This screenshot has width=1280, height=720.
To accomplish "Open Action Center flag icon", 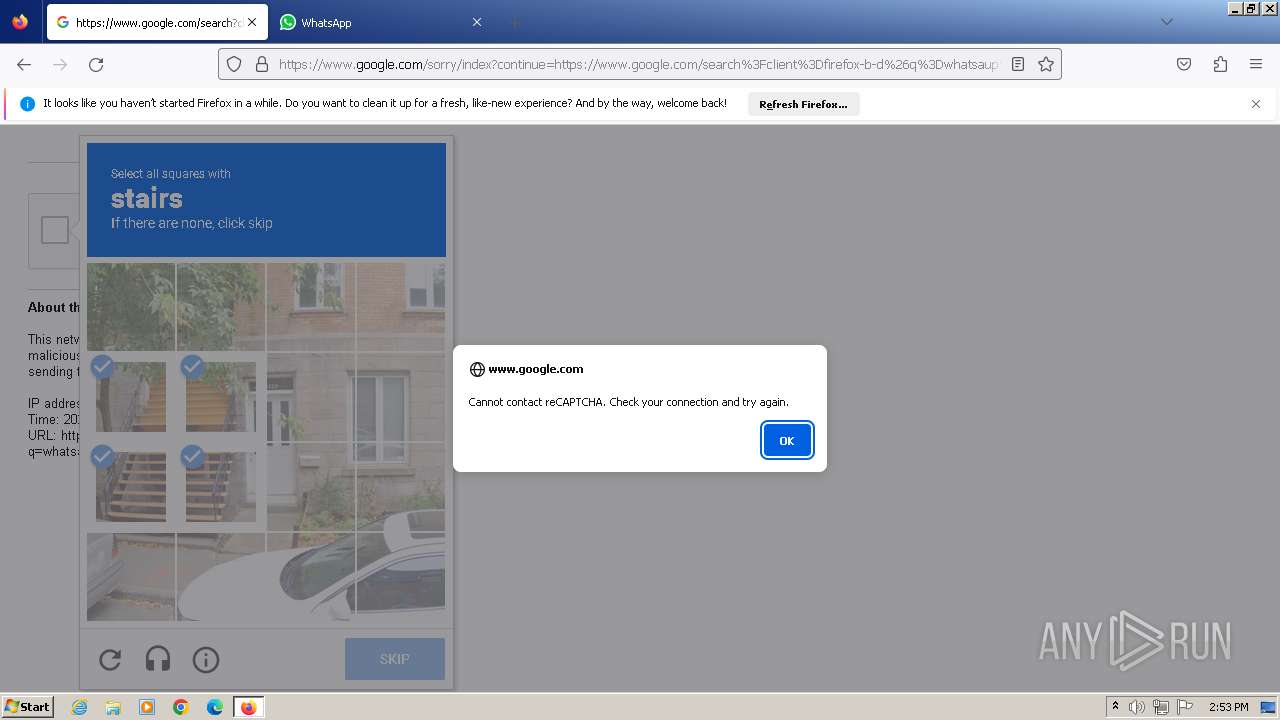I will click(x=1185, y=707).
